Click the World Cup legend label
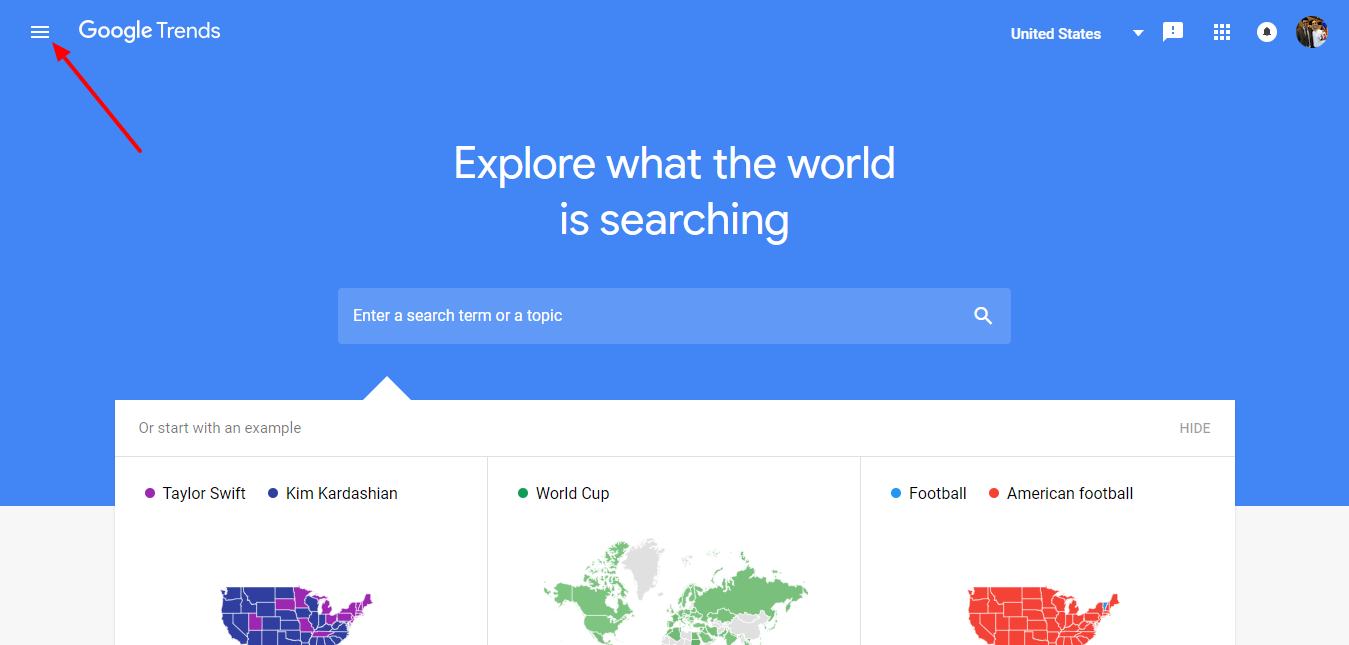The height and width of the screenshot is (645, 1349). pos(572,492)
